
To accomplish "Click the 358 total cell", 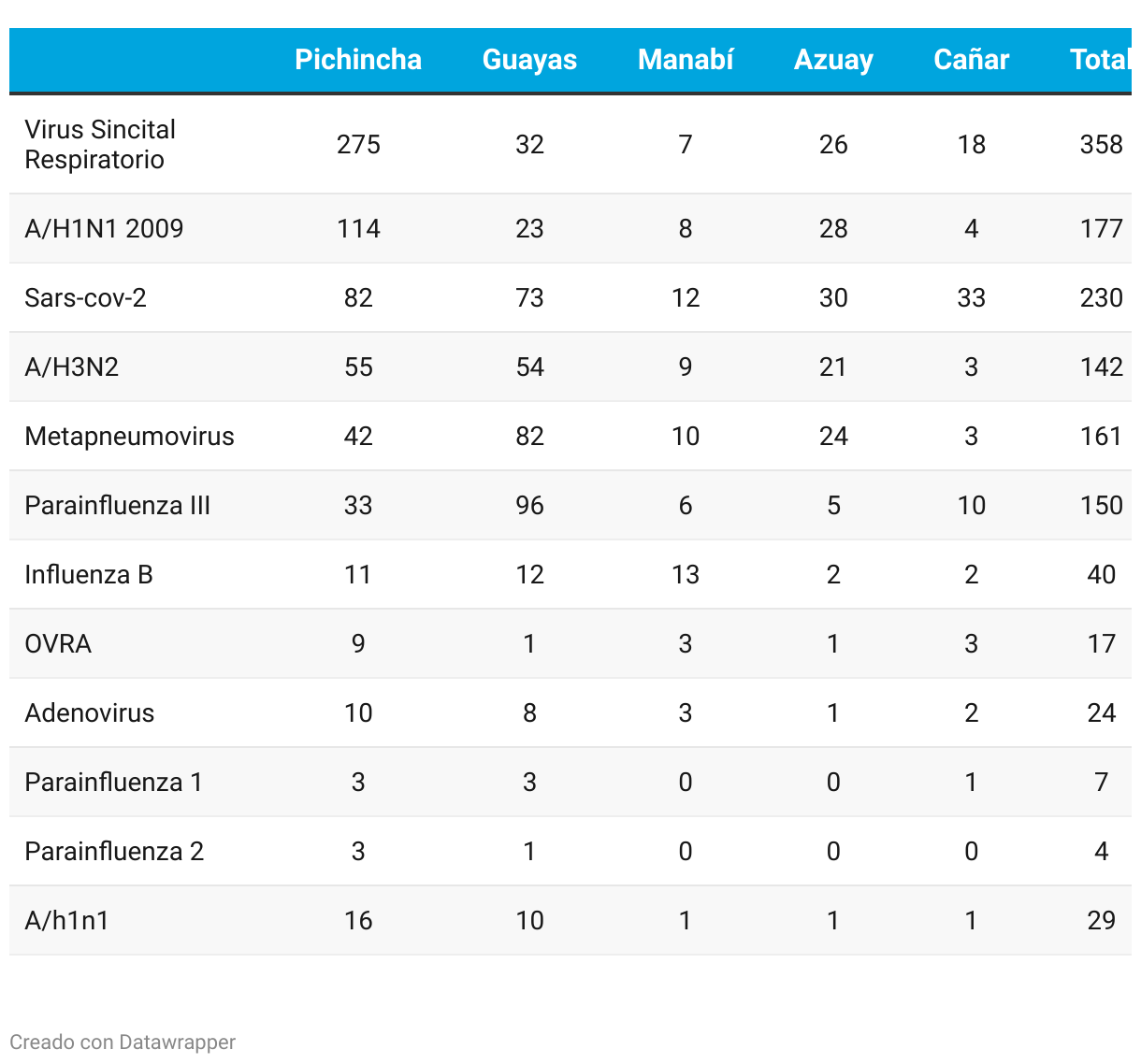I will click(x=1101, y=144).
